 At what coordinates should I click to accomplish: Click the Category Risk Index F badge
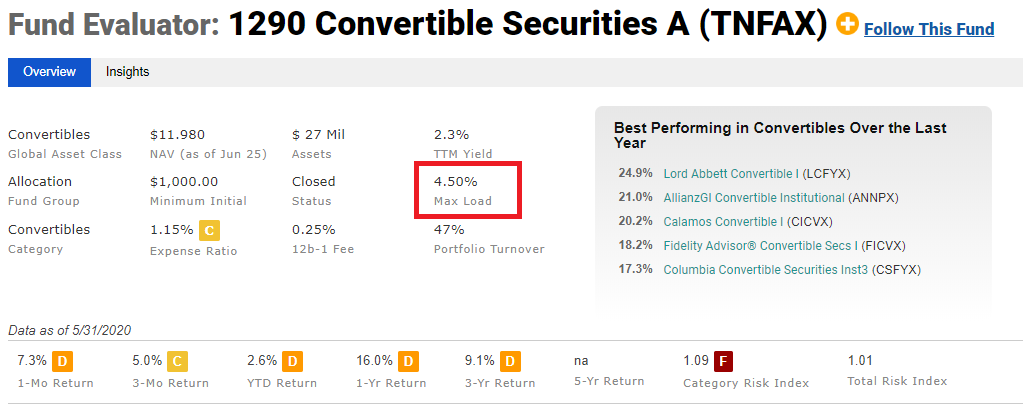tap(722, 361)
